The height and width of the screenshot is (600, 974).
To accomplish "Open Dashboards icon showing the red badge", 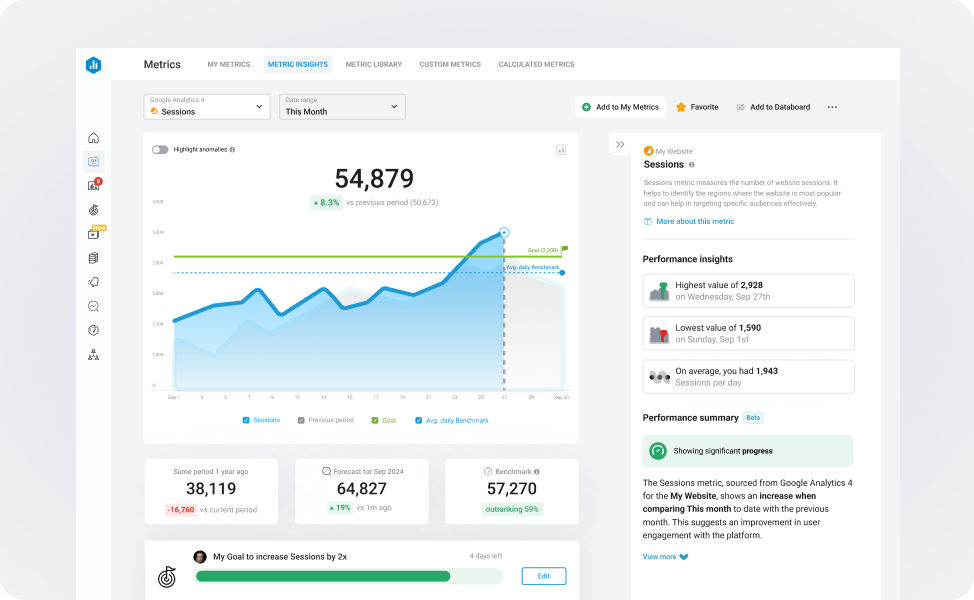I will pos(93,184).
